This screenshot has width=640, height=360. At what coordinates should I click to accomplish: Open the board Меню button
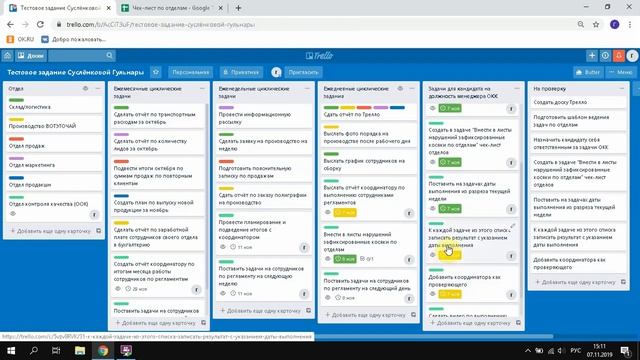[x=621, y=72]
